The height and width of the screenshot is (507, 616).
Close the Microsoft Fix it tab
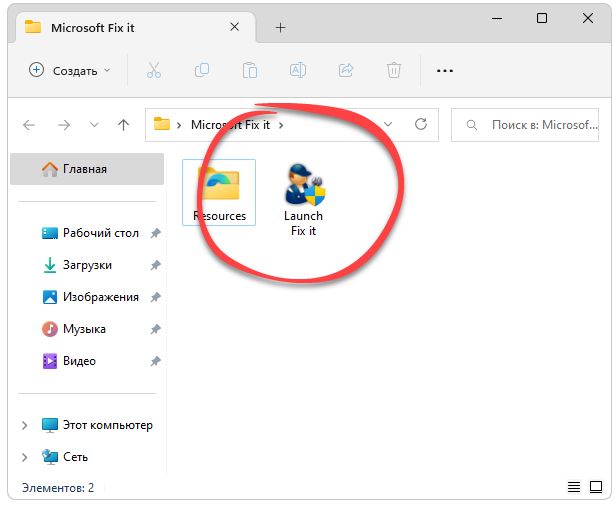(235, 27)
